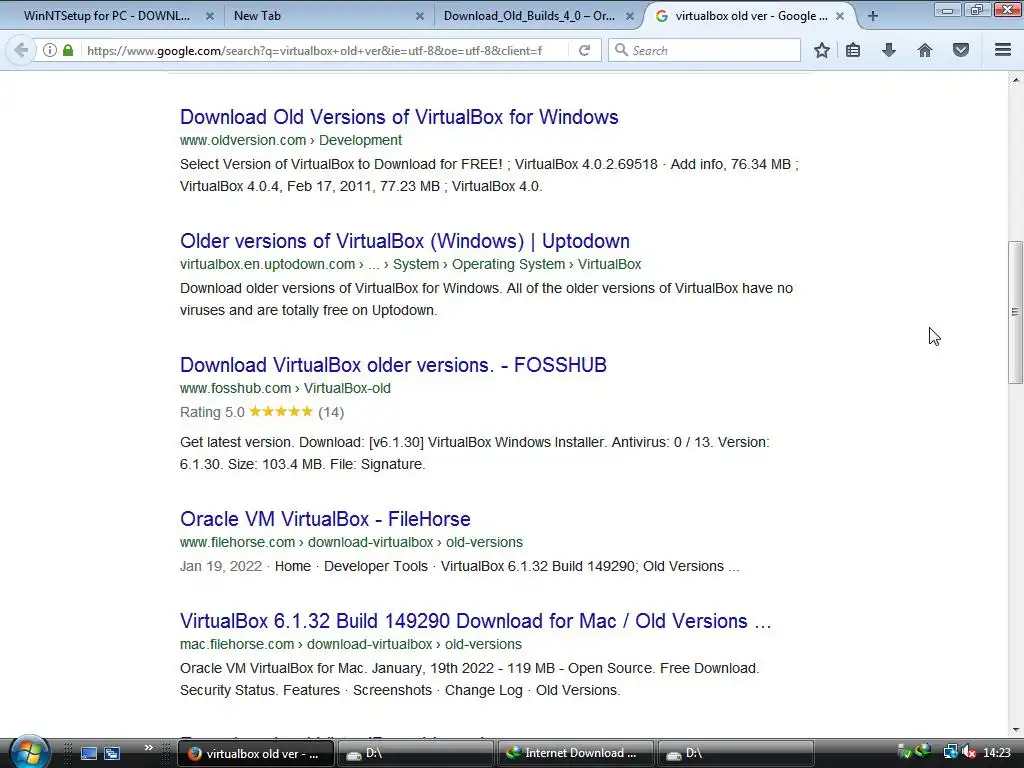Close the New Tab tab
1024x768 pixels.
tap(420, 16)
